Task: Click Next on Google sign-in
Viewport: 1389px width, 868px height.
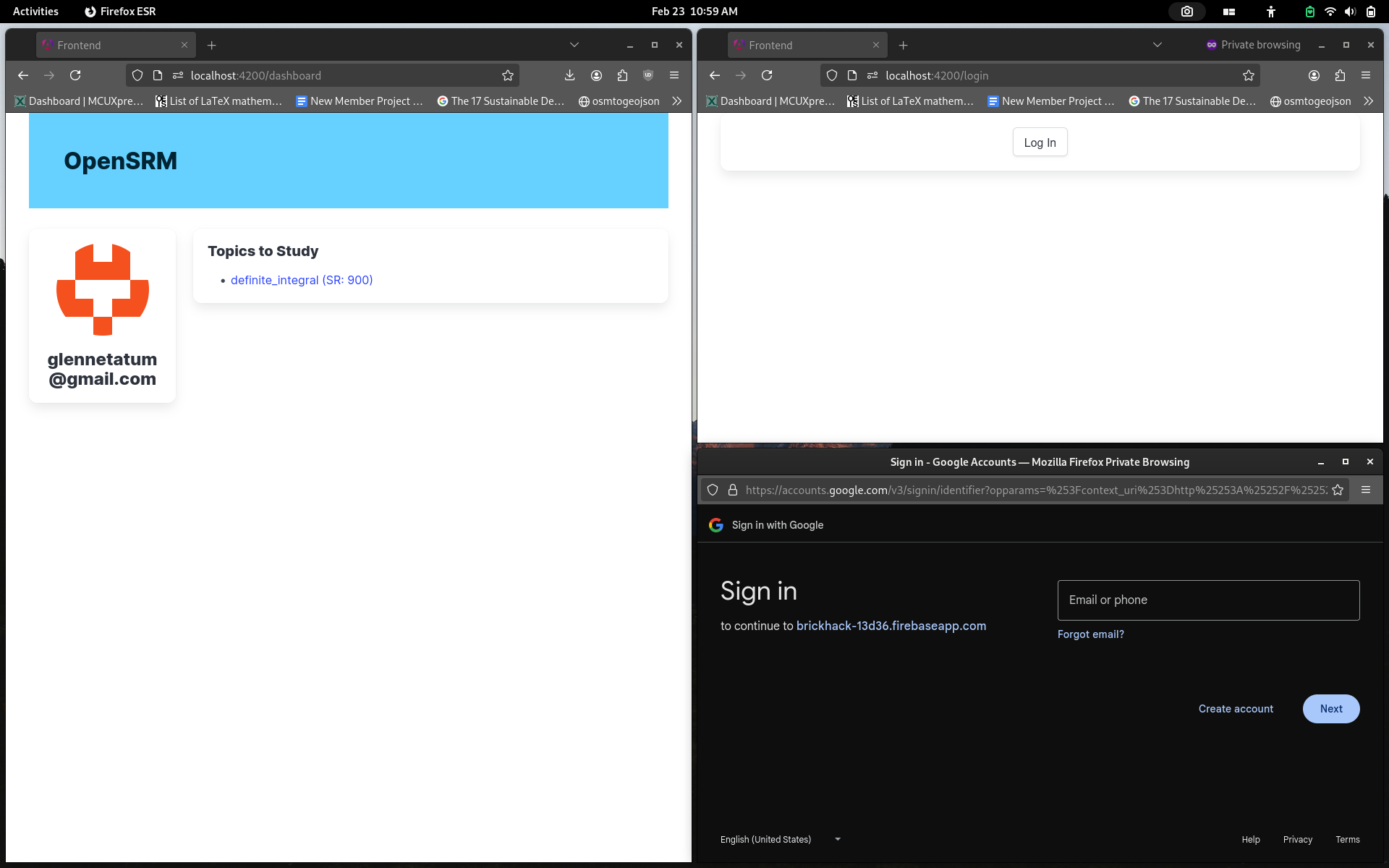Action: click(x=1330, y=709)
